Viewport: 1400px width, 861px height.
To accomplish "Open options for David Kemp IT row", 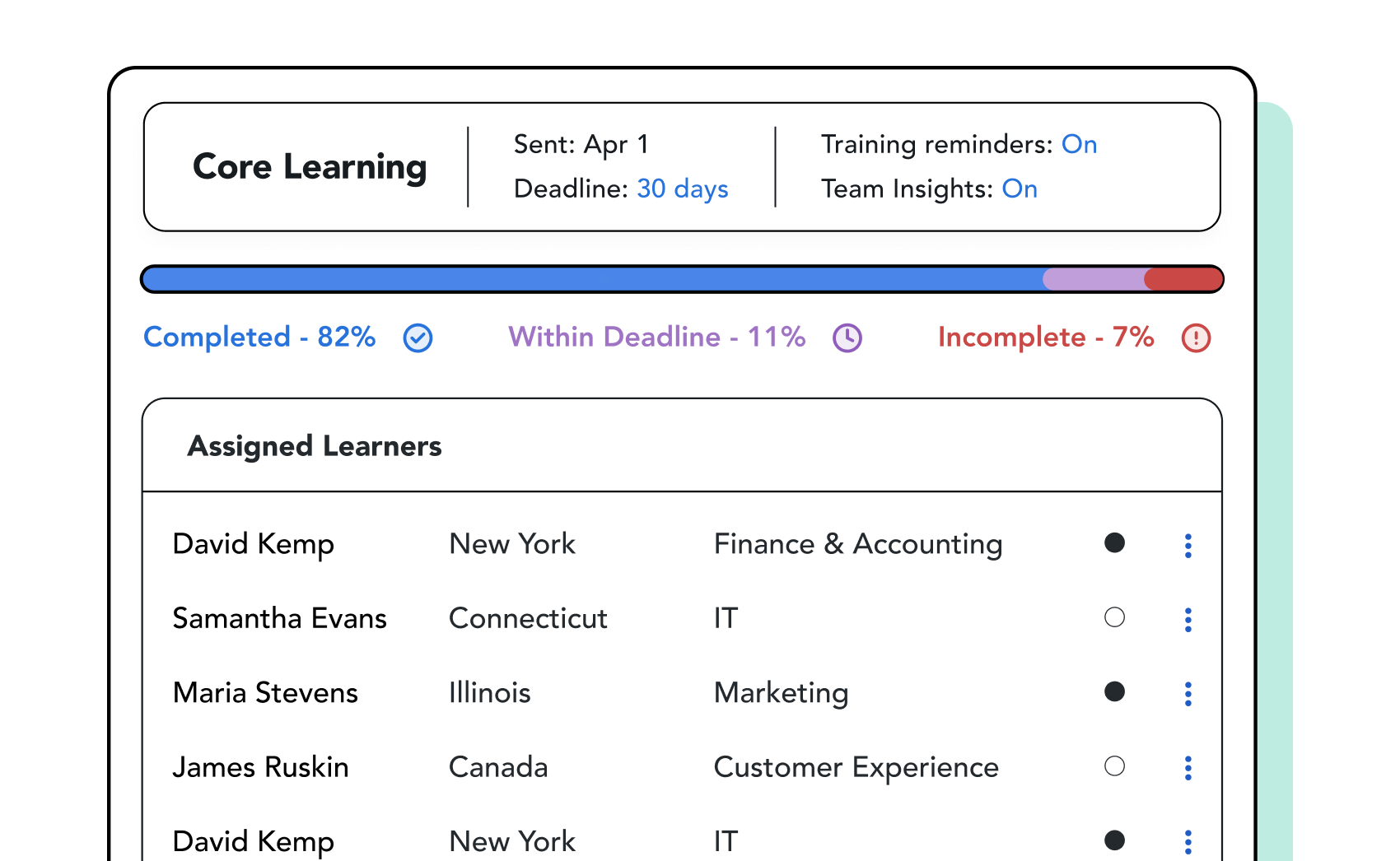I will tap(1188, 841).
